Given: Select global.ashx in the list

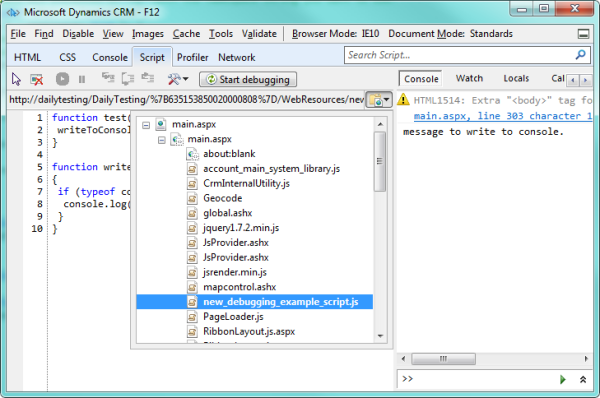Looking at the screenshot, I should pos(227,213).
